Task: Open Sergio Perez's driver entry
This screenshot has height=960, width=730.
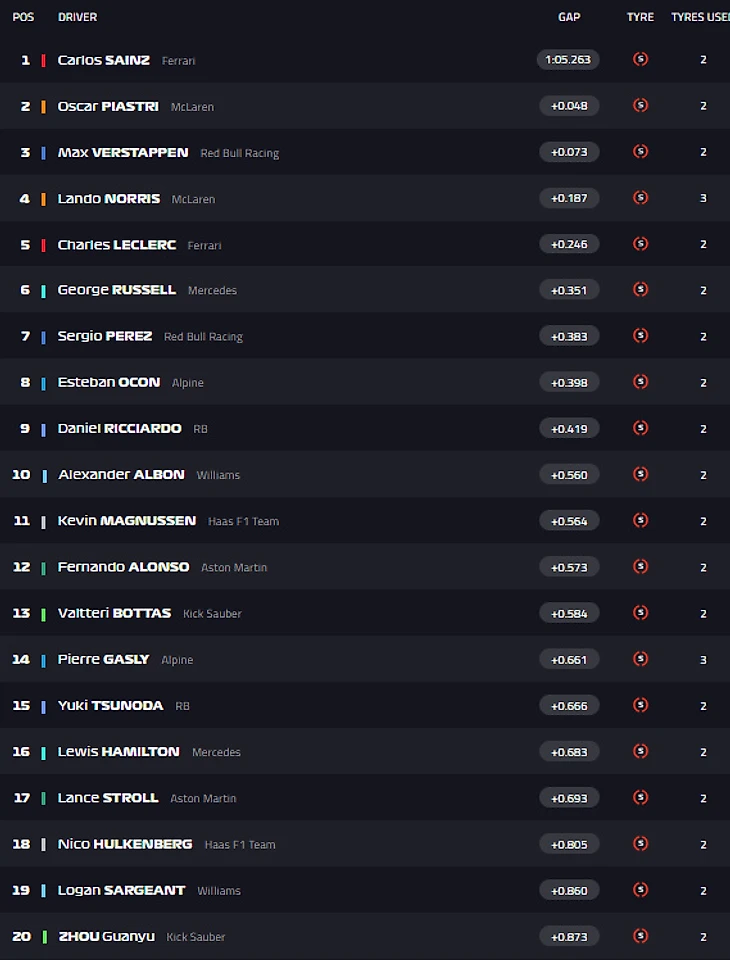Action: point(105,336)
